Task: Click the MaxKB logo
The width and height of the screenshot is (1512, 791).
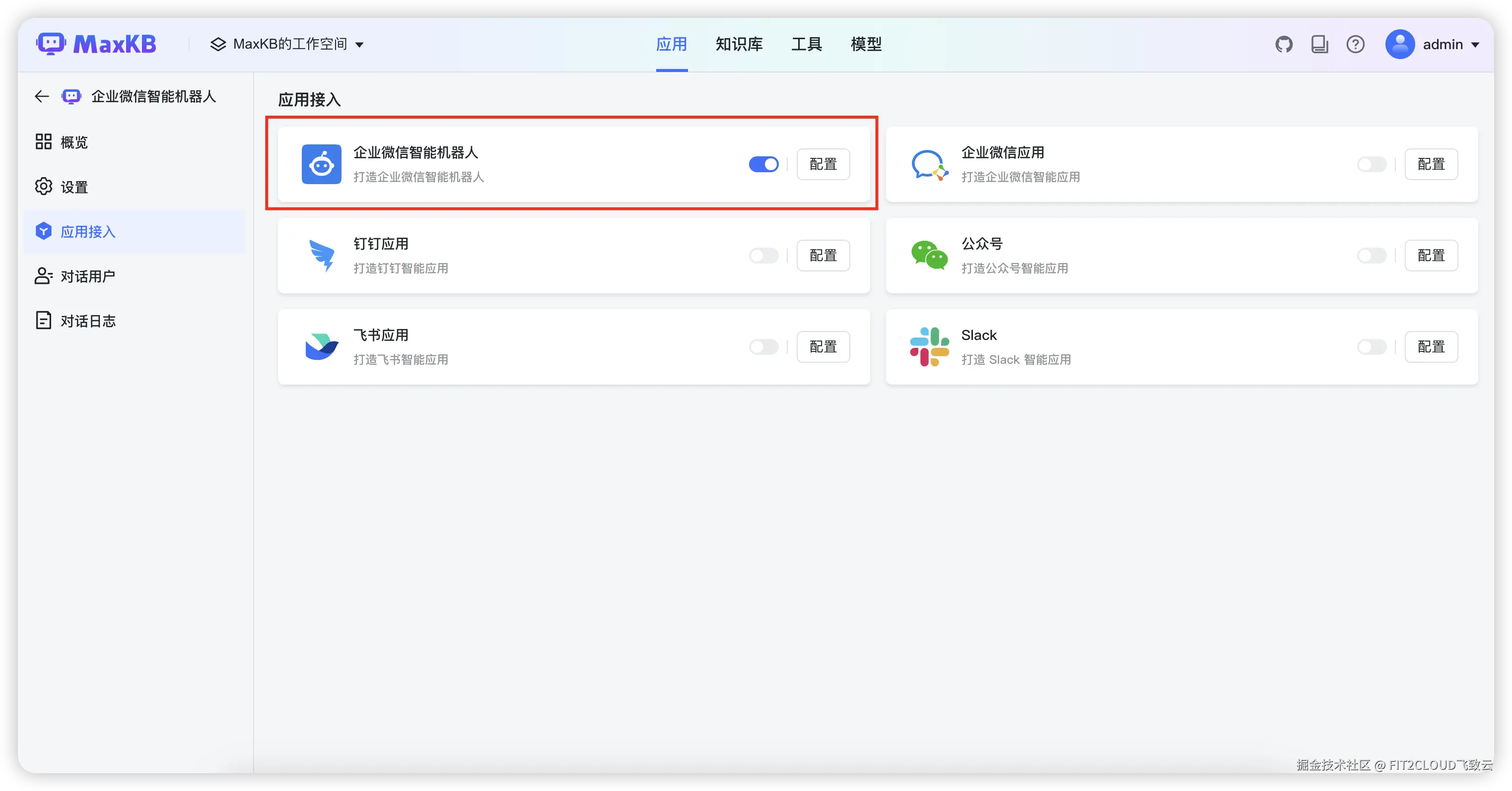Action: (96, 44)
